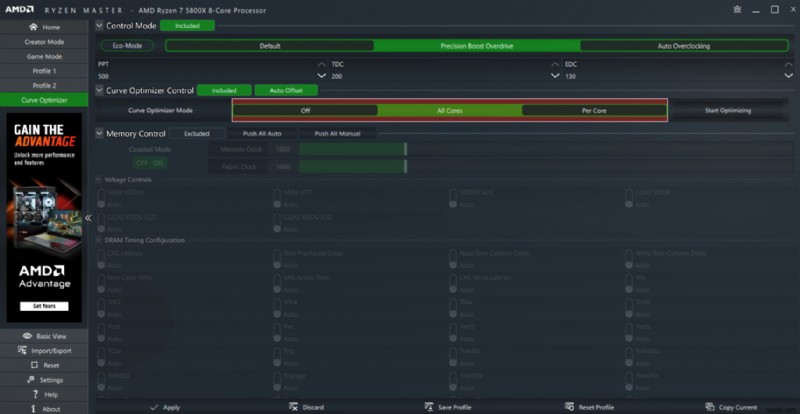Open the About info item
The image size is (800, 414).
[44, 408]
